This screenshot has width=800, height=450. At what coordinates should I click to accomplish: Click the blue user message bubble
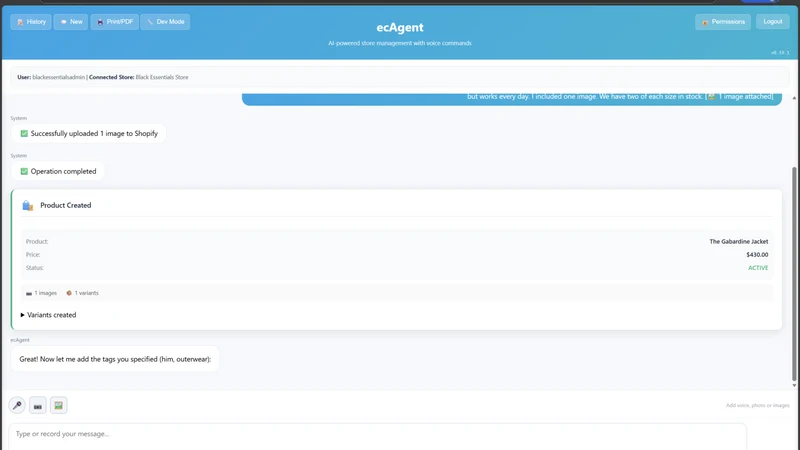pyautogui.click(x=512, y=99)
